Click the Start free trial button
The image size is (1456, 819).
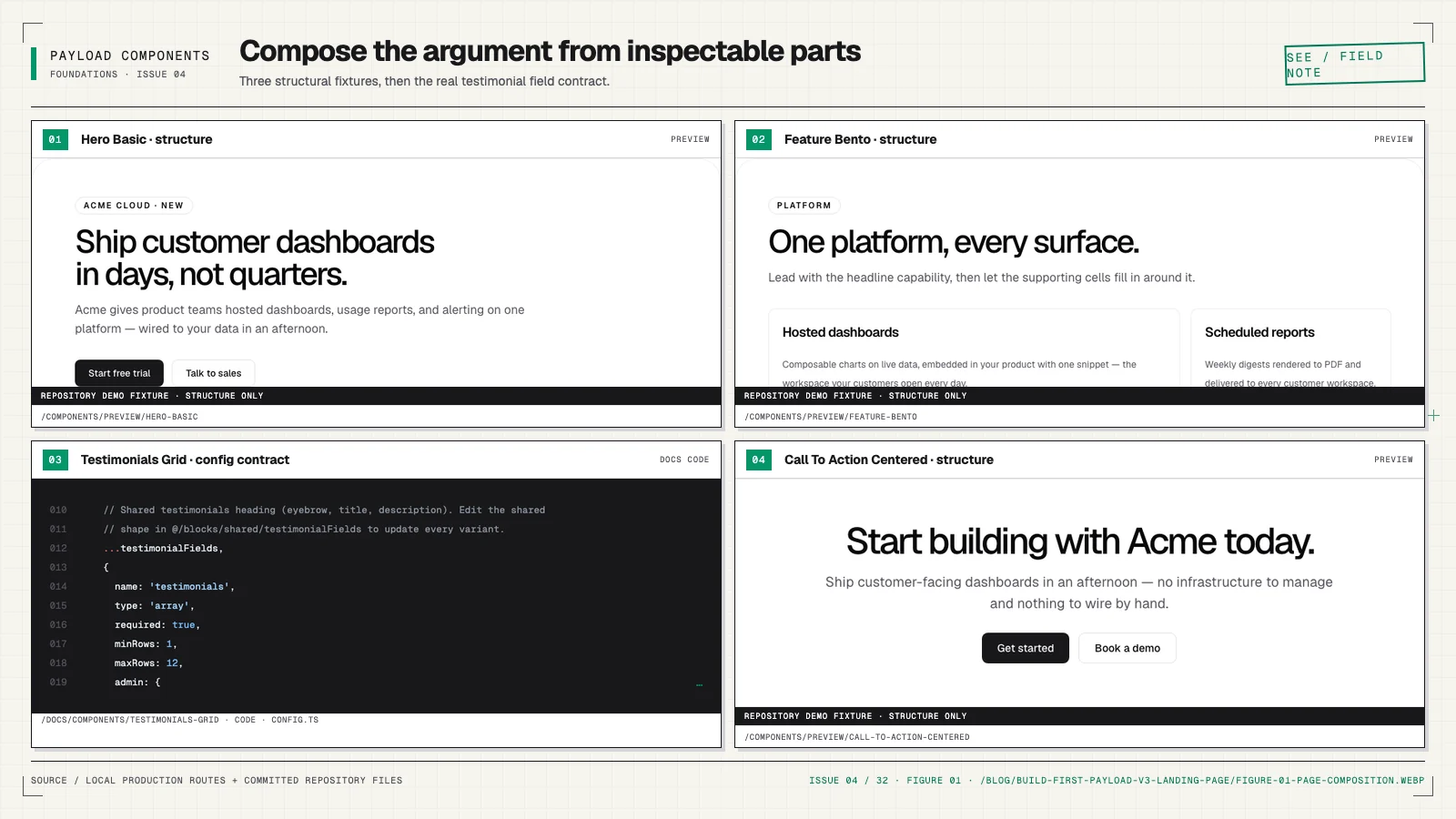pyautogui.click(x=119, y=373)
